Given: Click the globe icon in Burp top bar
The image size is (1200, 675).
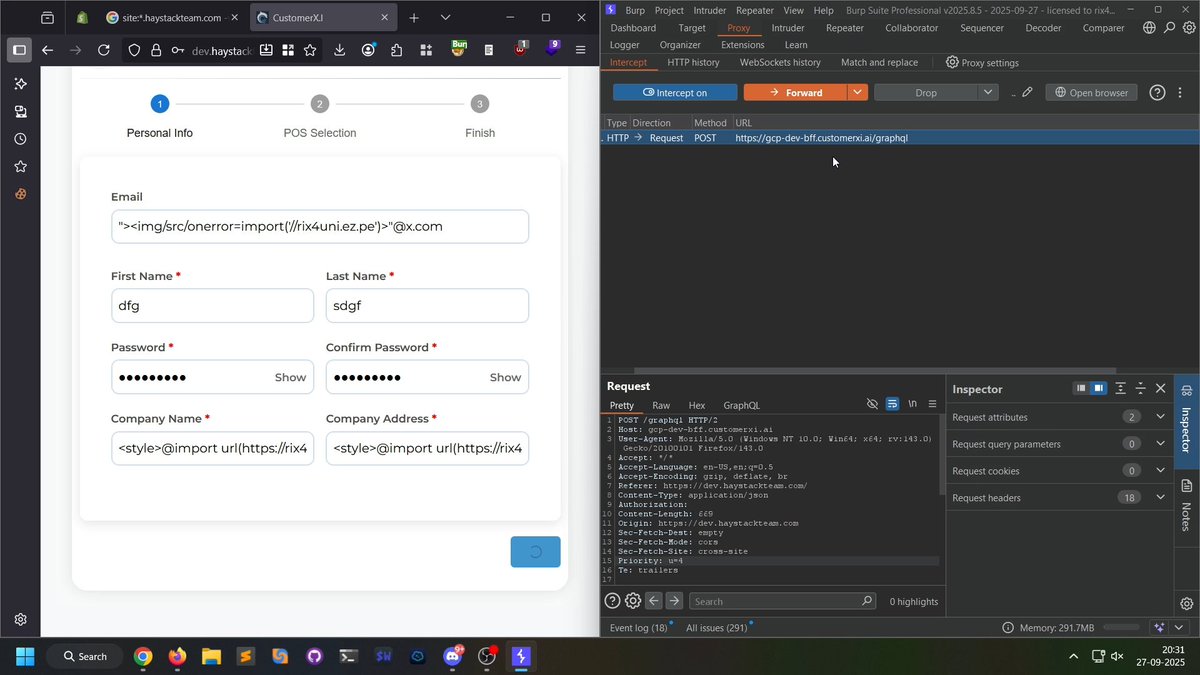Looking at the screenshot, I should coord(1149,28).
